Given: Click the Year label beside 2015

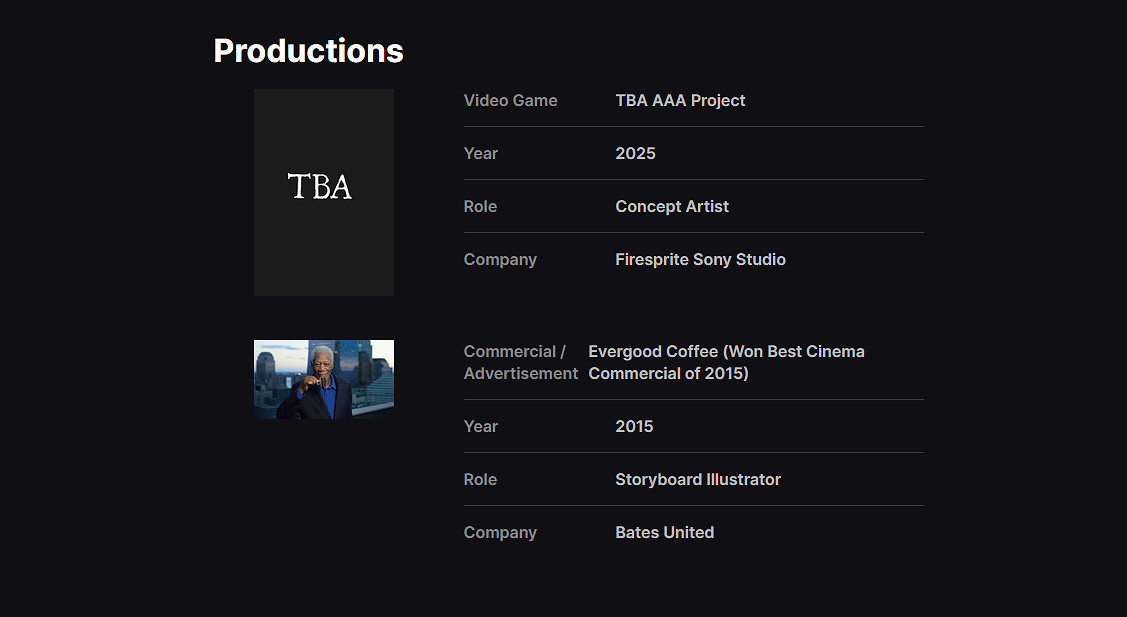Looking at the screenshot, I should coord(480,426).
